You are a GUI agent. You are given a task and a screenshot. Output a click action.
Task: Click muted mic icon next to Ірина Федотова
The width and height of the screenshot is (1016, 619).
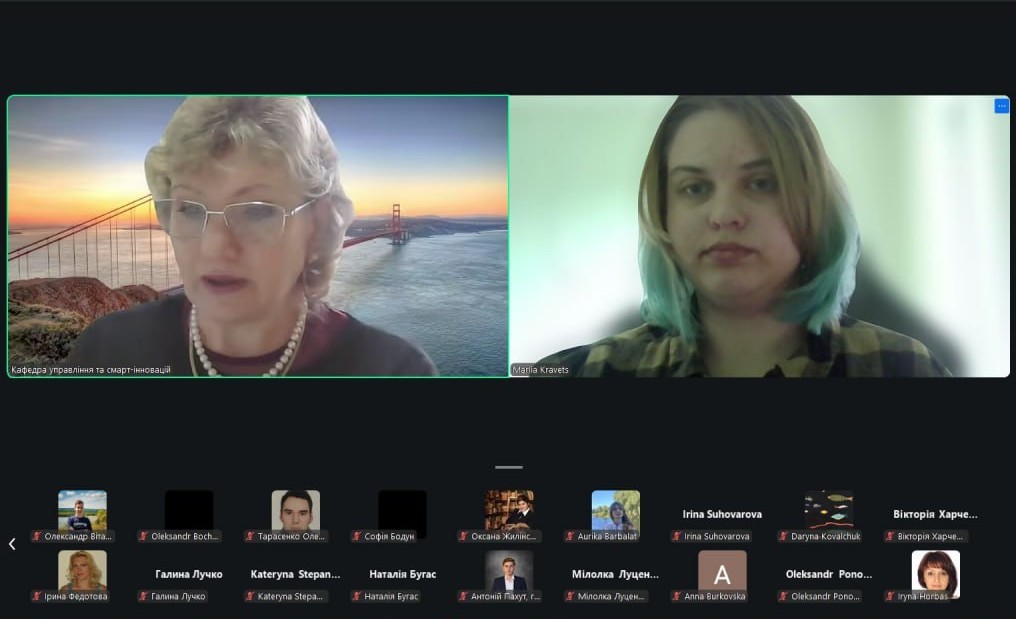[x=37, y=597]
